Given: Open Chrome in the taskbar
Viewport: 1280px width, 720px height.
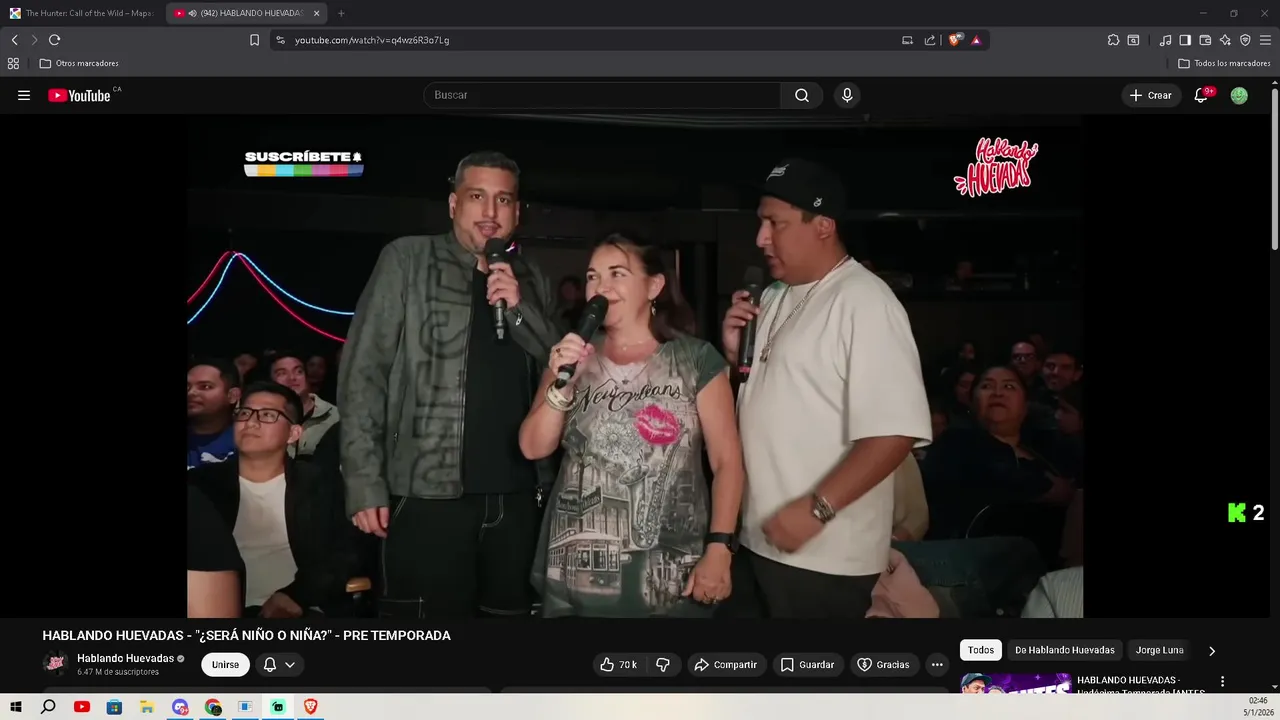Looking at the screenshot, I should tap(213, 707).
